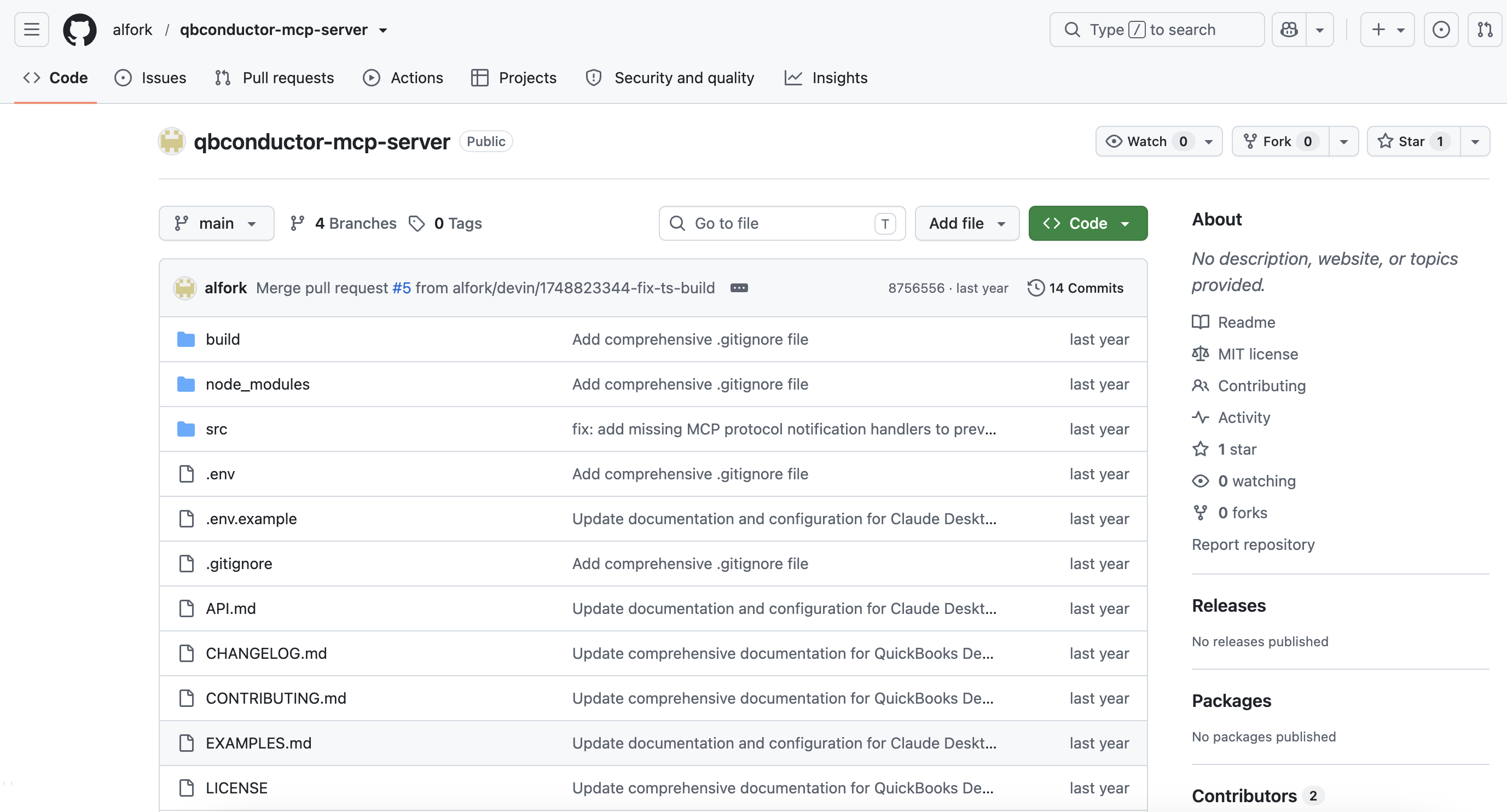Fork this repository
This screenshot has width=1507, height=812.
click(1280, 142)
